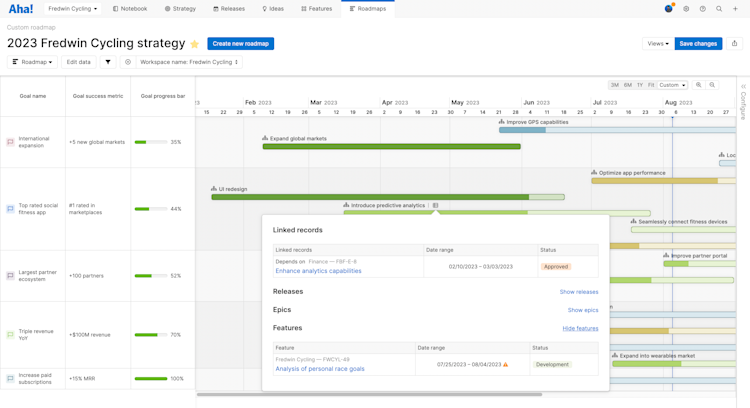Open the Custom timeframe dropdown
This screenshot has height=408, width=750.
[672, 85]
